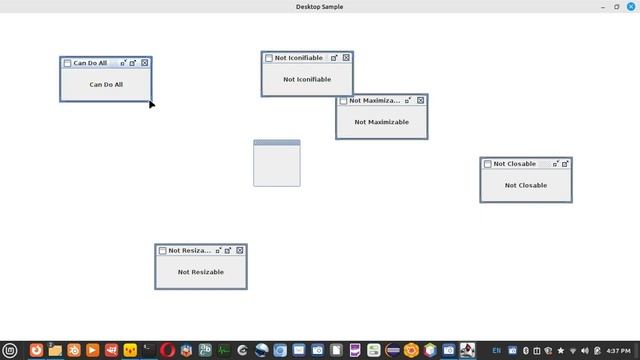Select the Not Iconifiable title bar text
Screen dimensions: 640x360
[298, 58]
